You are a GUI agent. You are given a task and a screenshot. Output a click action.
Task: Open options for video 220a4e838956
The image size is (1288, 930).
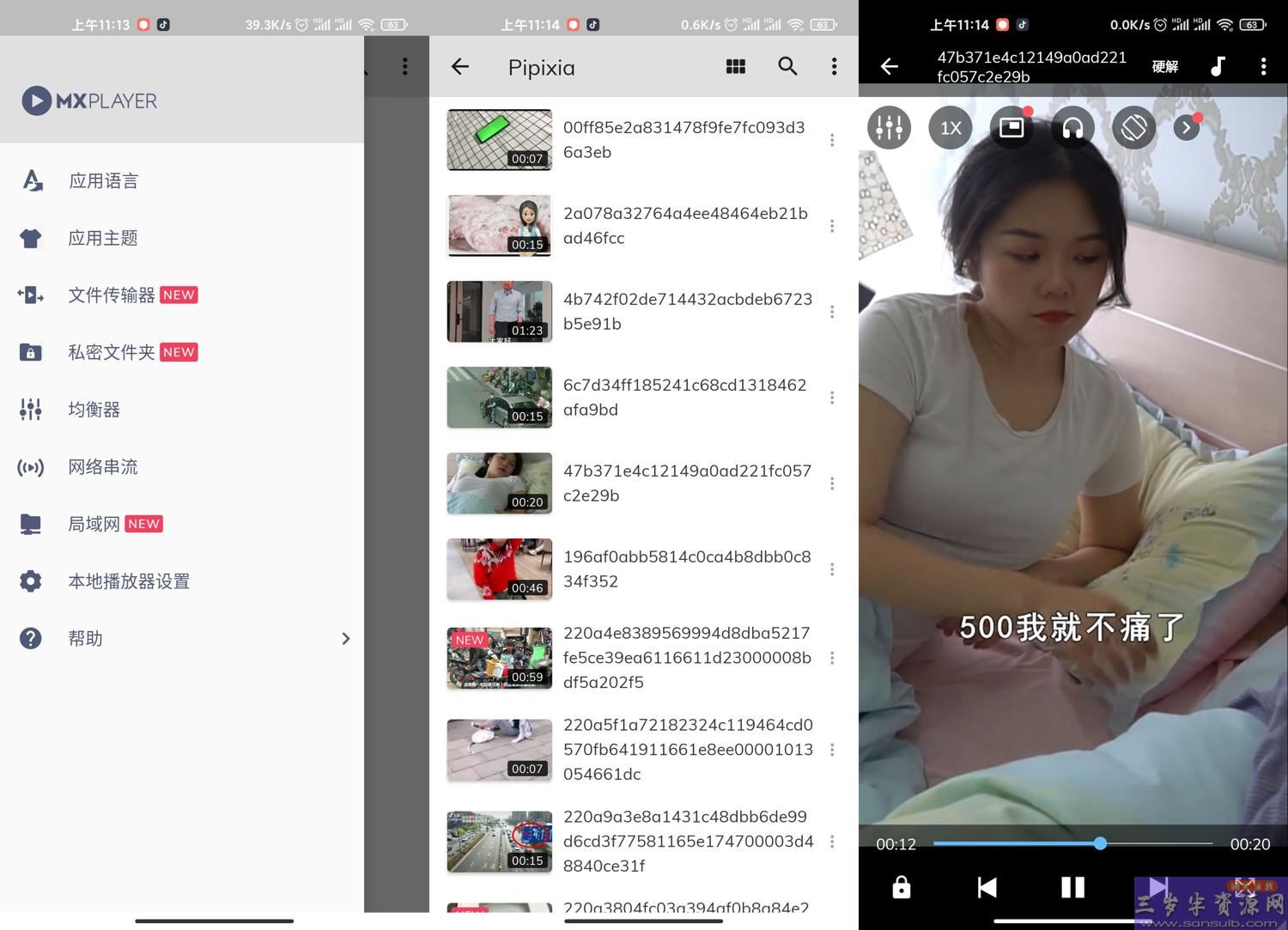click(832, 658)
